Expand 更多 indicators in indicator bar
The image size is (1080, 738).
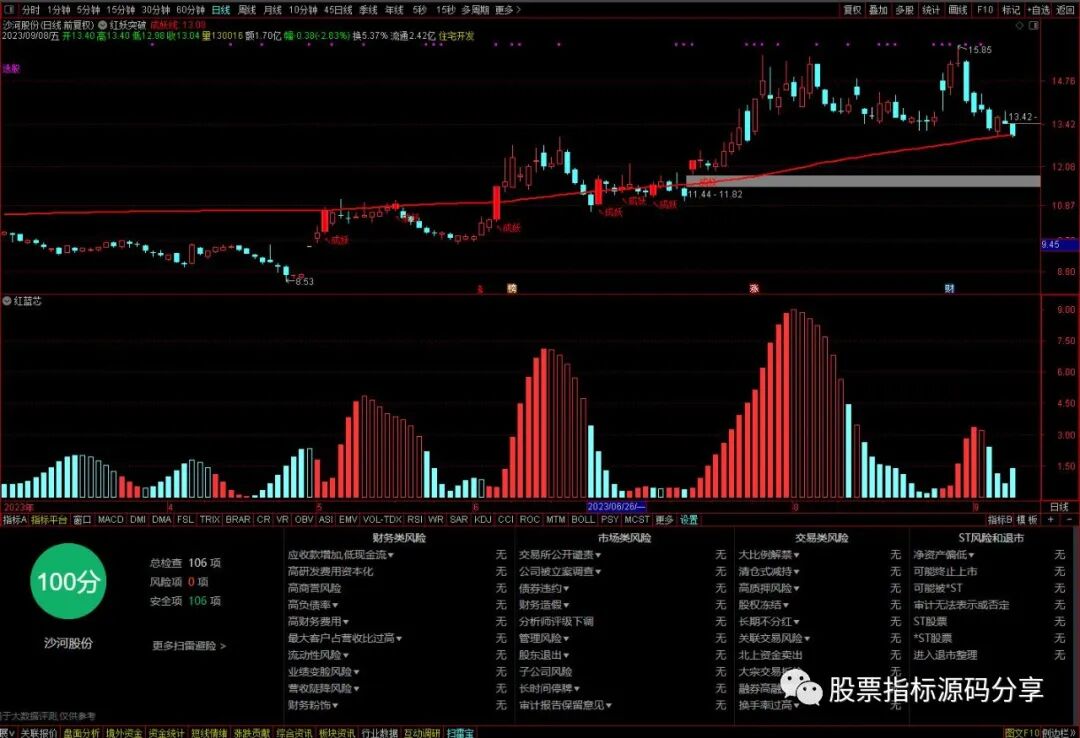(665, 520)
